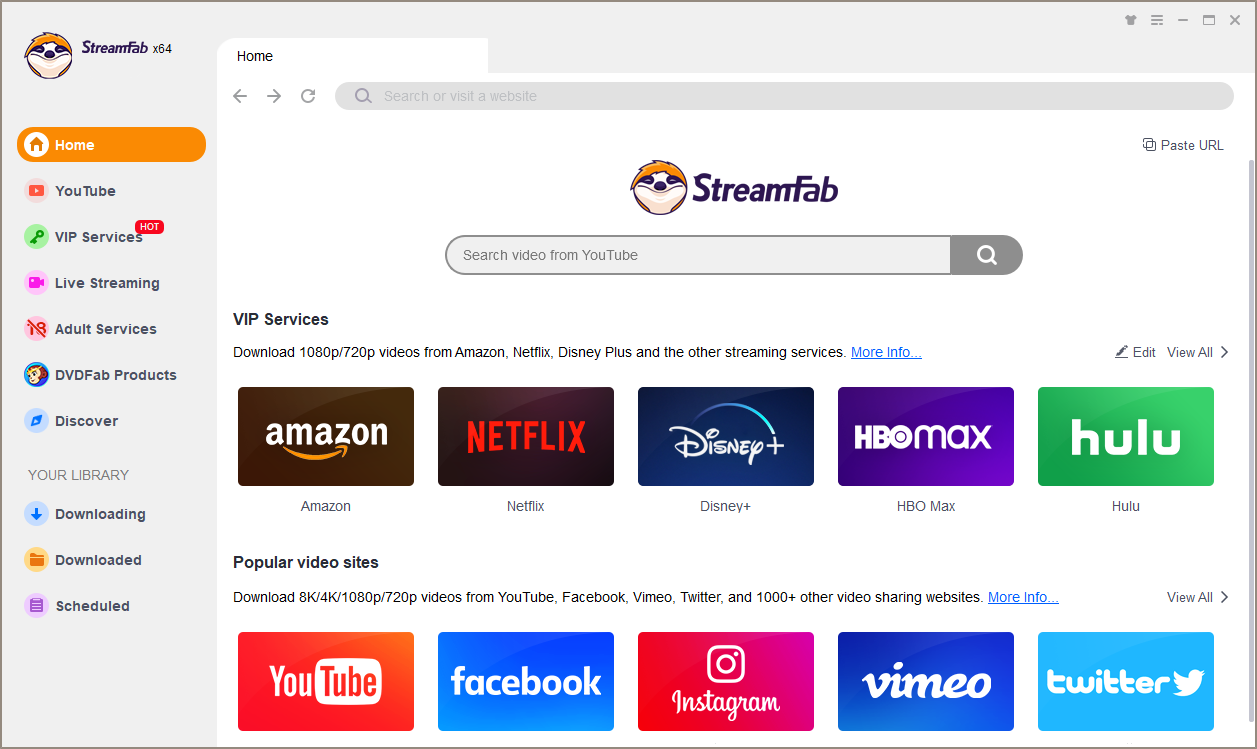
Task: Click the Home sidebar icon
Action: [36, 145]
